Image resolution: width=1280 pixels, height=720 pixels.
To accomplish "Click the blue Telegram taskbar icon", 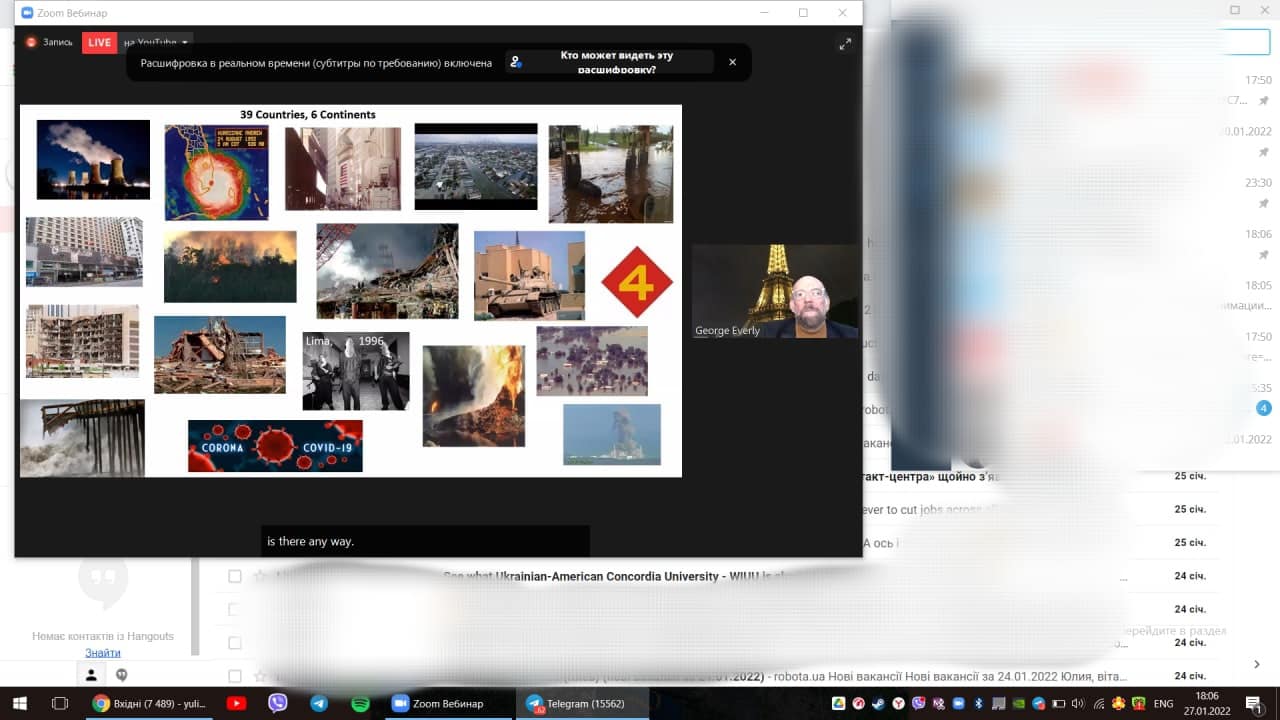I will [319, 703].
